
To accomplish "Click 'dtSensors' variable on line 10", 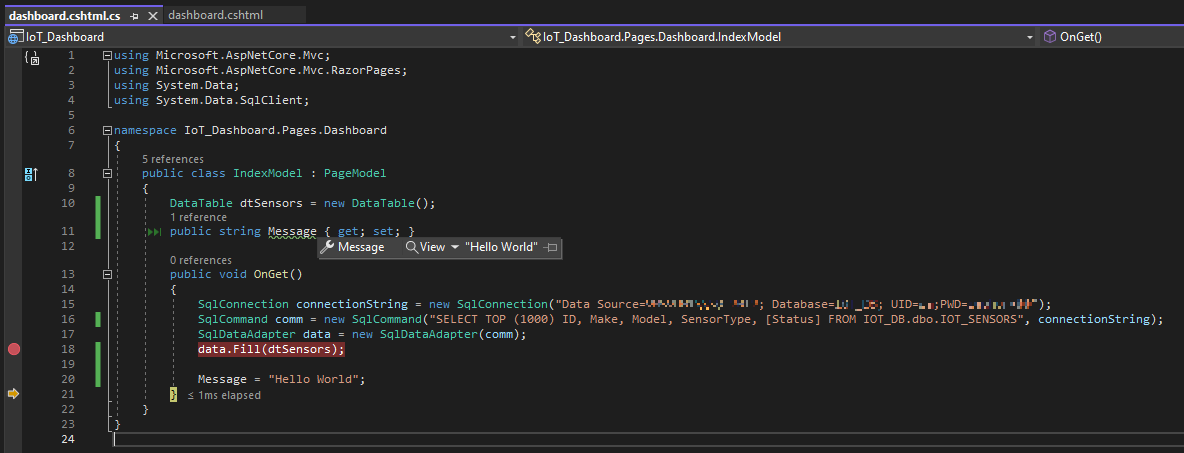I will [271, 203].
